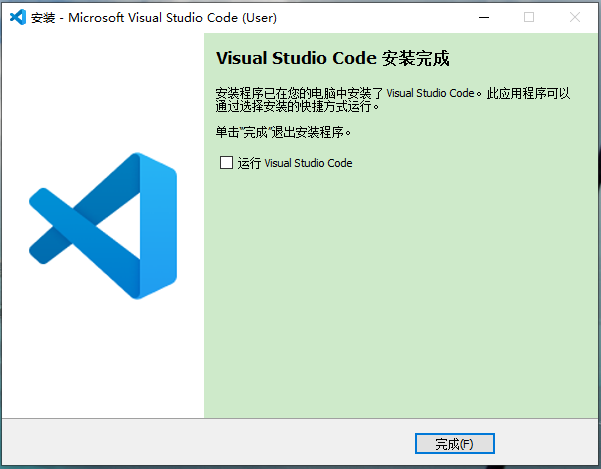Click the disabled maximize button in title bar

click(x=529, y=17)
